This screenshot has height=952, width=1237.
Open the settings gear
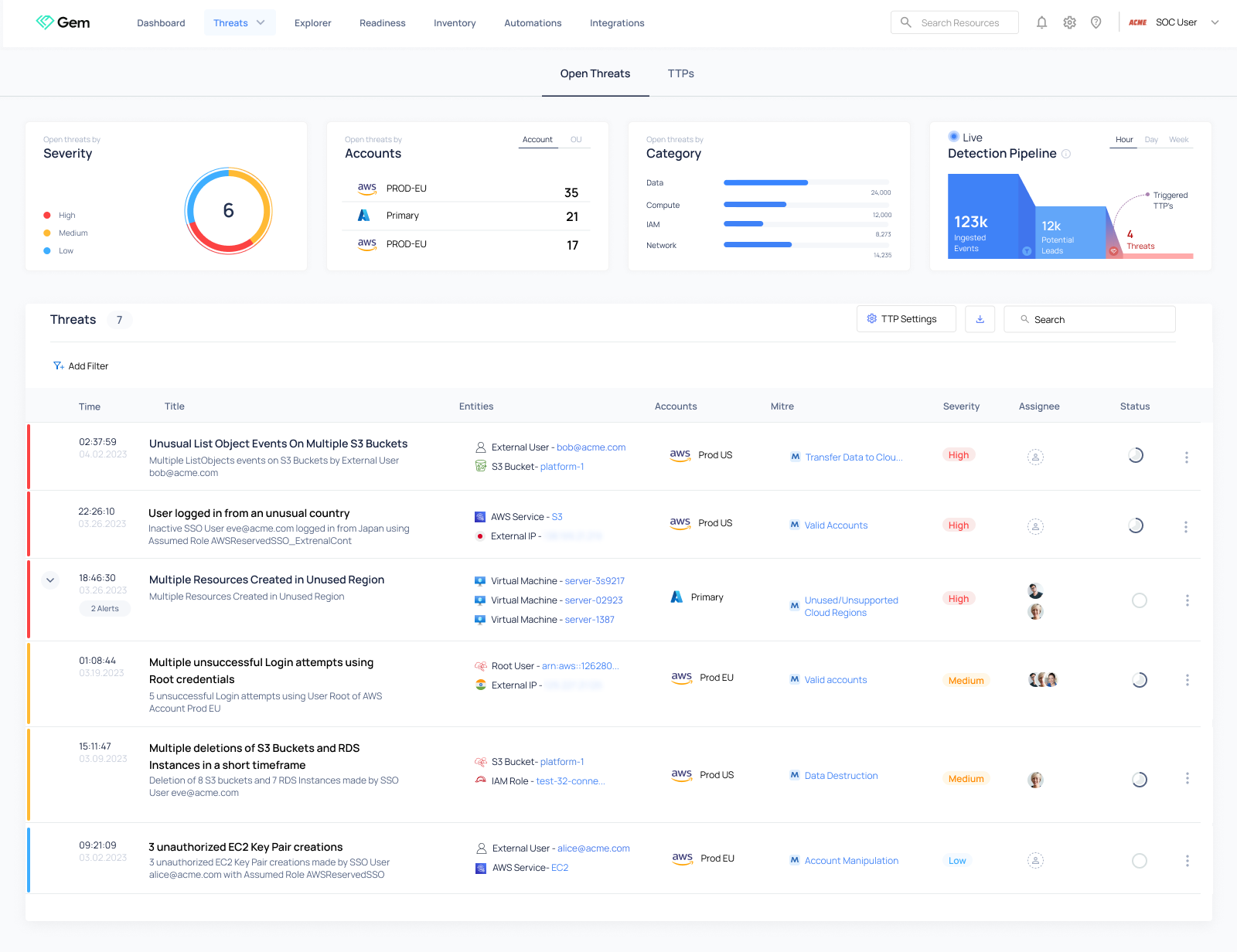click(1069, 22)
